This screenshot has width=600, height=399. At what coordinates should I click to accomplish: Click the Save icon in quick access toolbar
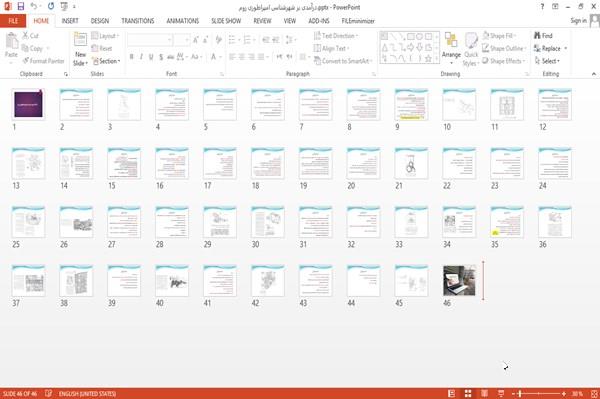click(21, 7)
